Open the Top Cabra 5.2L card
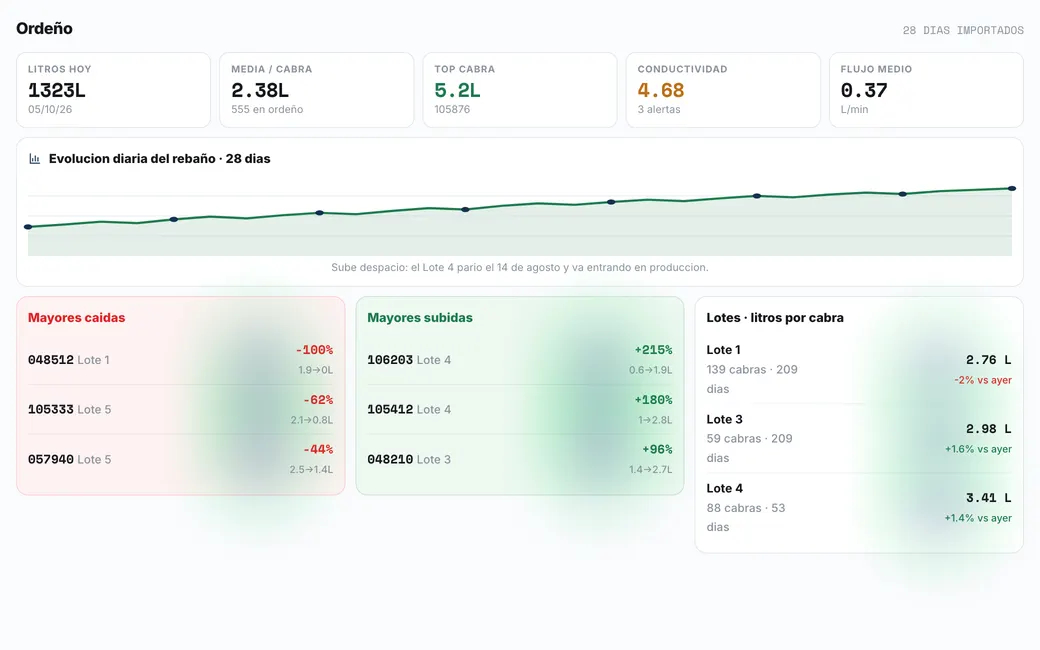This screenshot has height=650, width=1040. click(520, 90)
